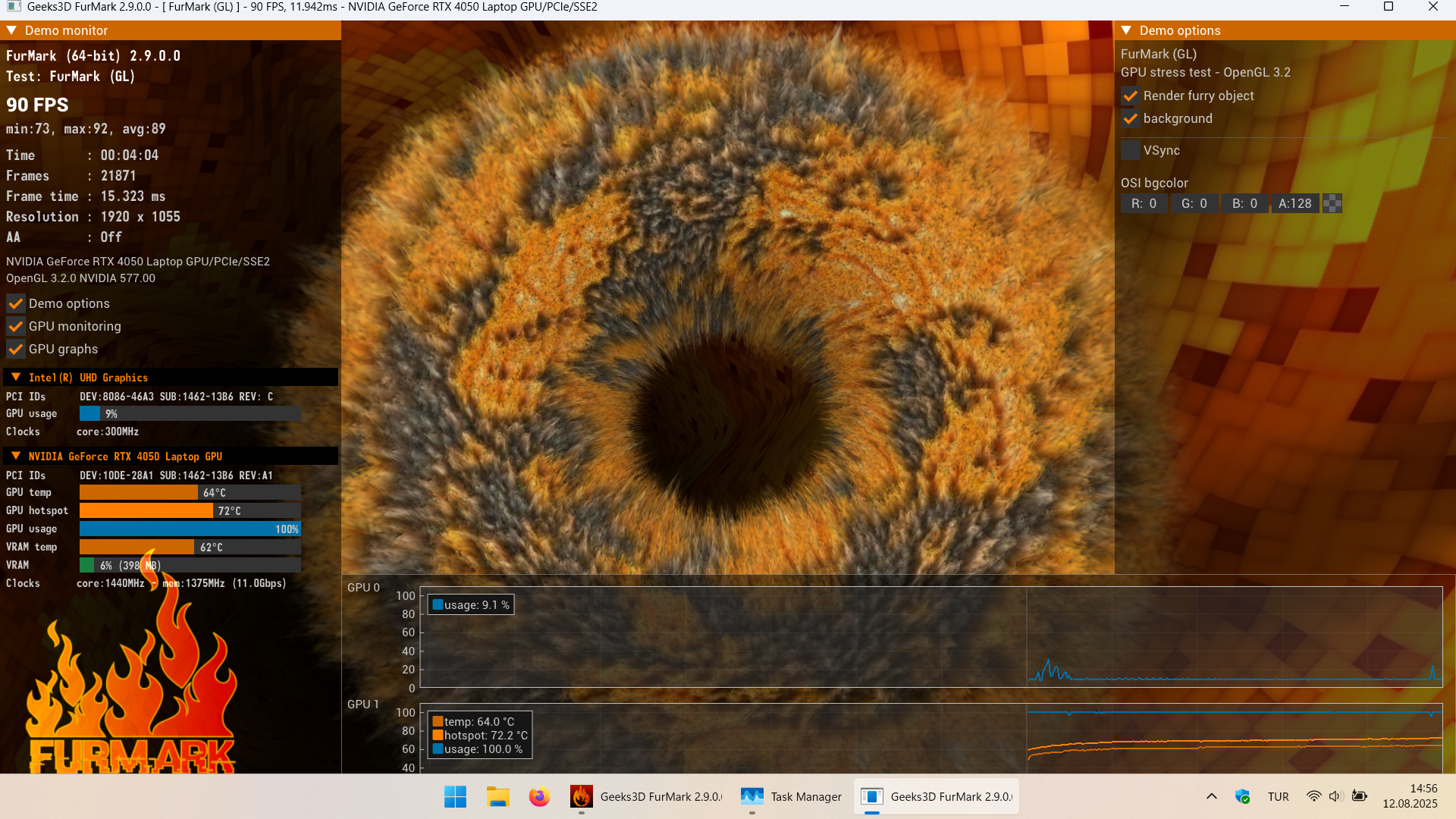This screenshot has width=1456, height=819.
Task: Click FurMark flame icon in taskbar
Action: [581, 796]
